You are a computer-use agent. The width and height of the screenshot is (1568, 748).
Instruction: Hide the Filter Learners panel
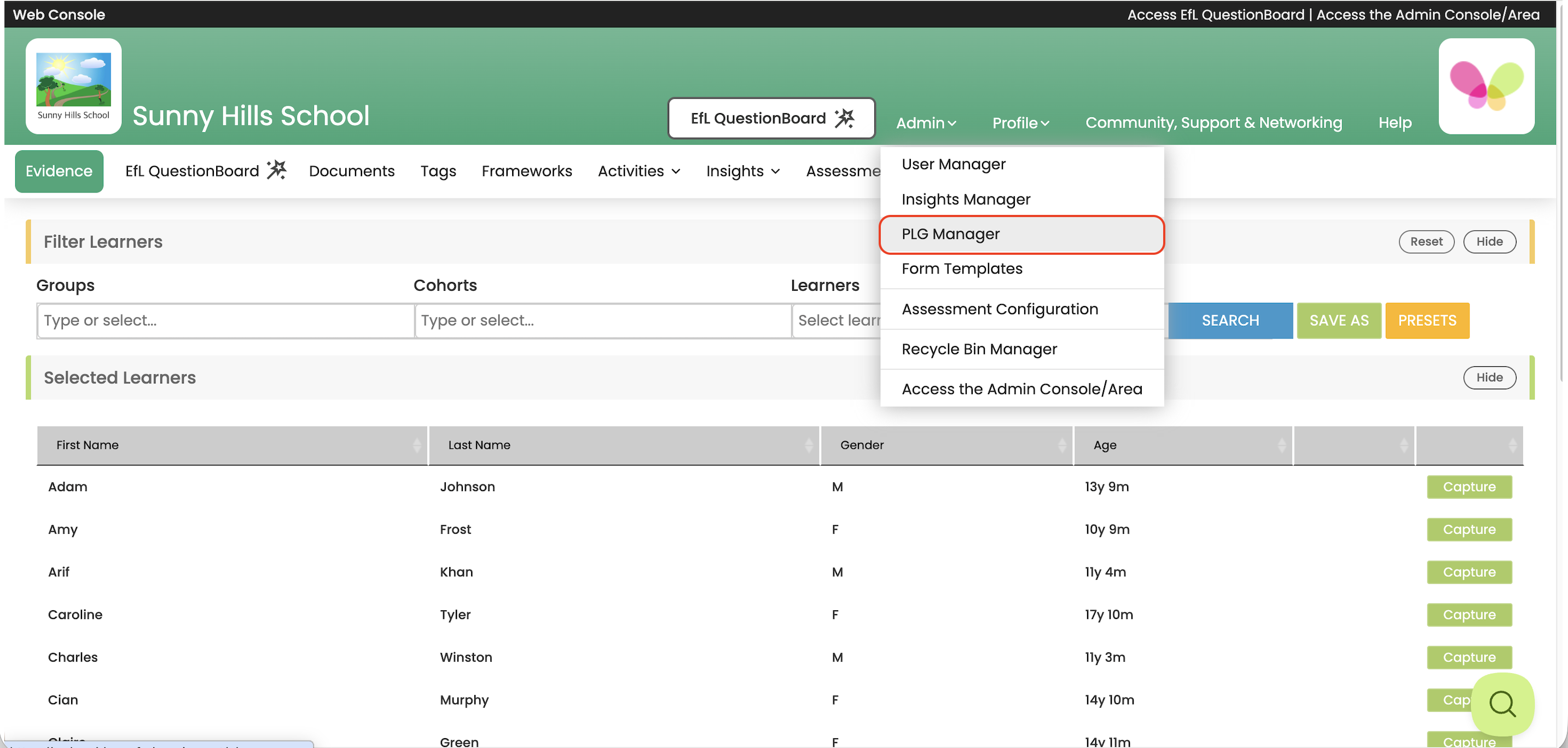click(x=1489, y=242)
